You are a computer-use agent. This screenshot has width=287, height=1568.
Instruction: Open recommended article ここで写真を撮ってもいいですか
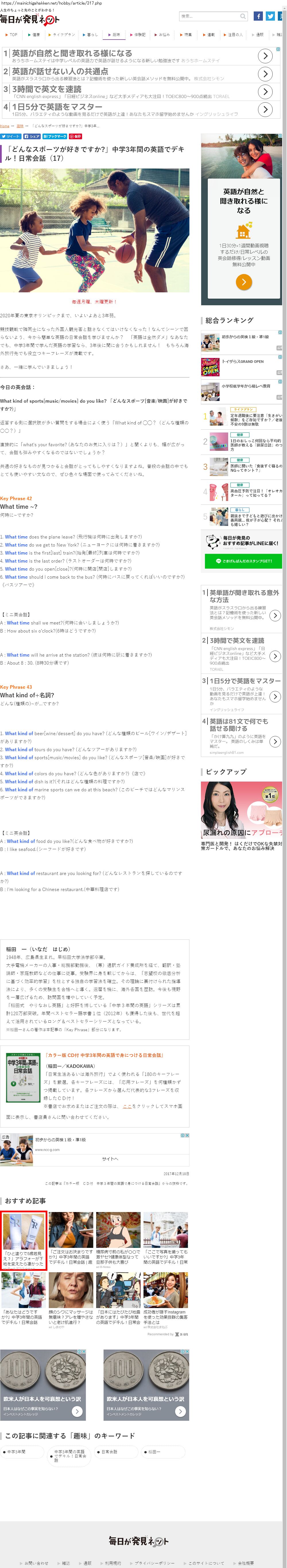click(x=165, y=1238)
